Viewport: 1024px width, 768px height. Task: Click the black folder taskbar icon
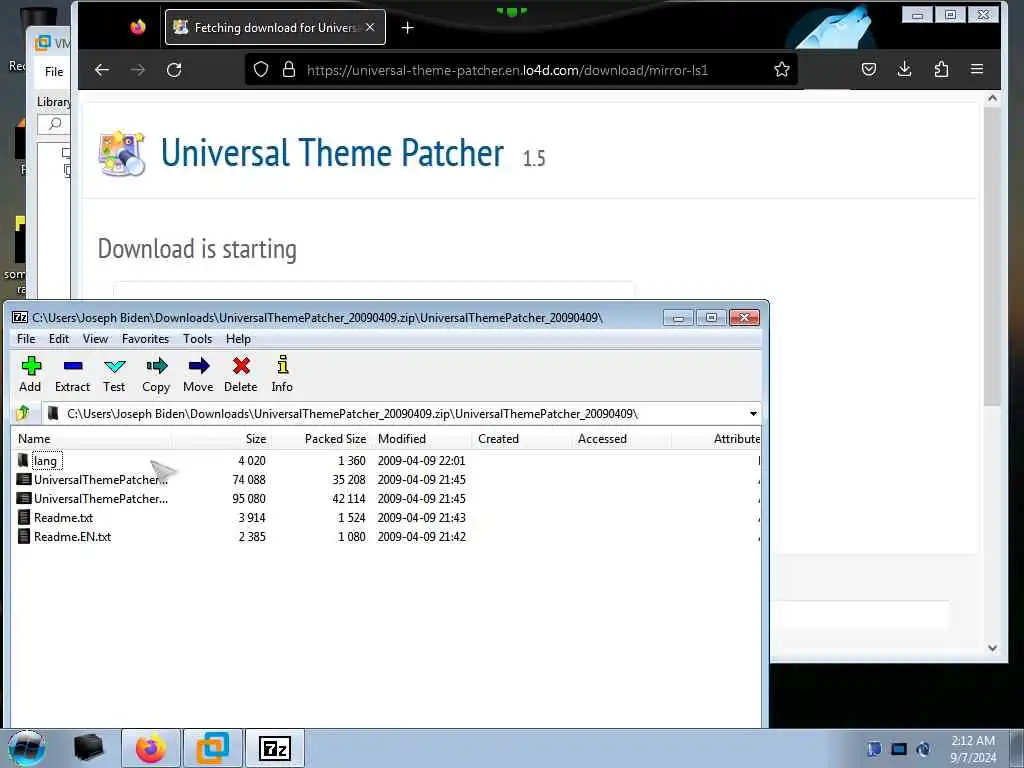click(x=89, y=748)
